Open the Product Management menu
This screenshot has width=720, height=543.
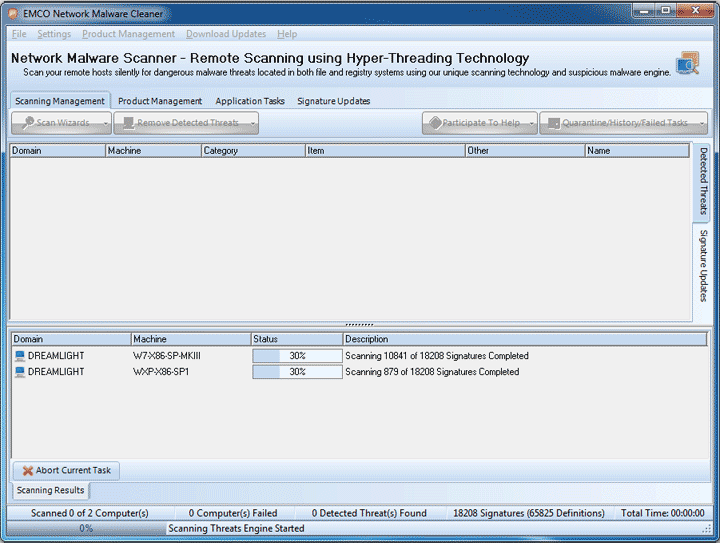click(128, 34)
